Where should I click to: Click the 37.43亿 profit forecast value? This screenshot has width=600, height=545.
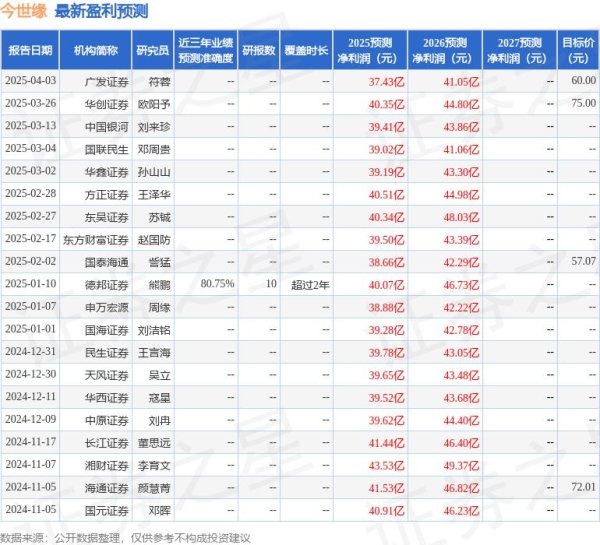[x=386, y=82]
